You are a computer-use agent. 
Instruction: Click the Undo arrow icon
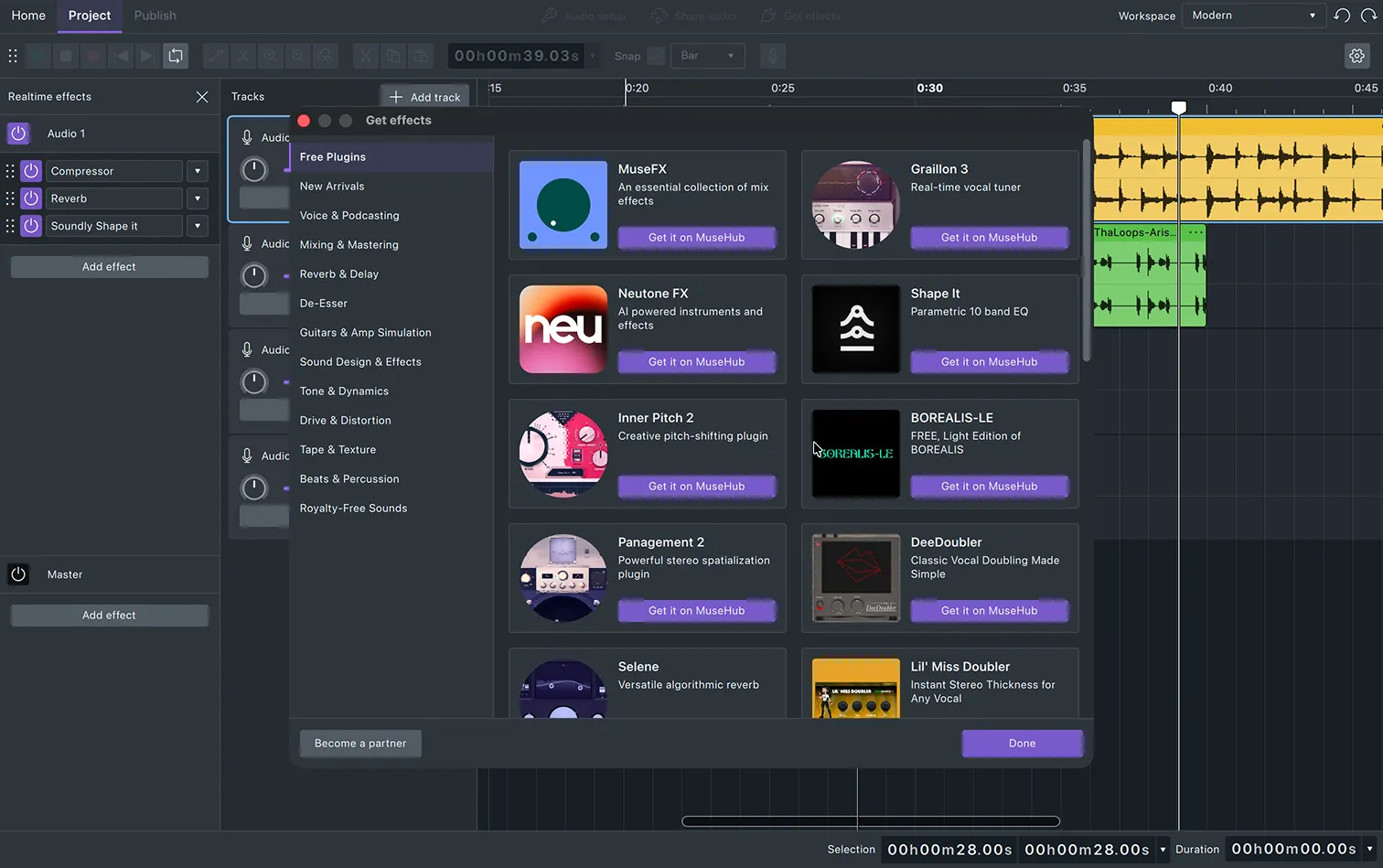(1342, 16)
